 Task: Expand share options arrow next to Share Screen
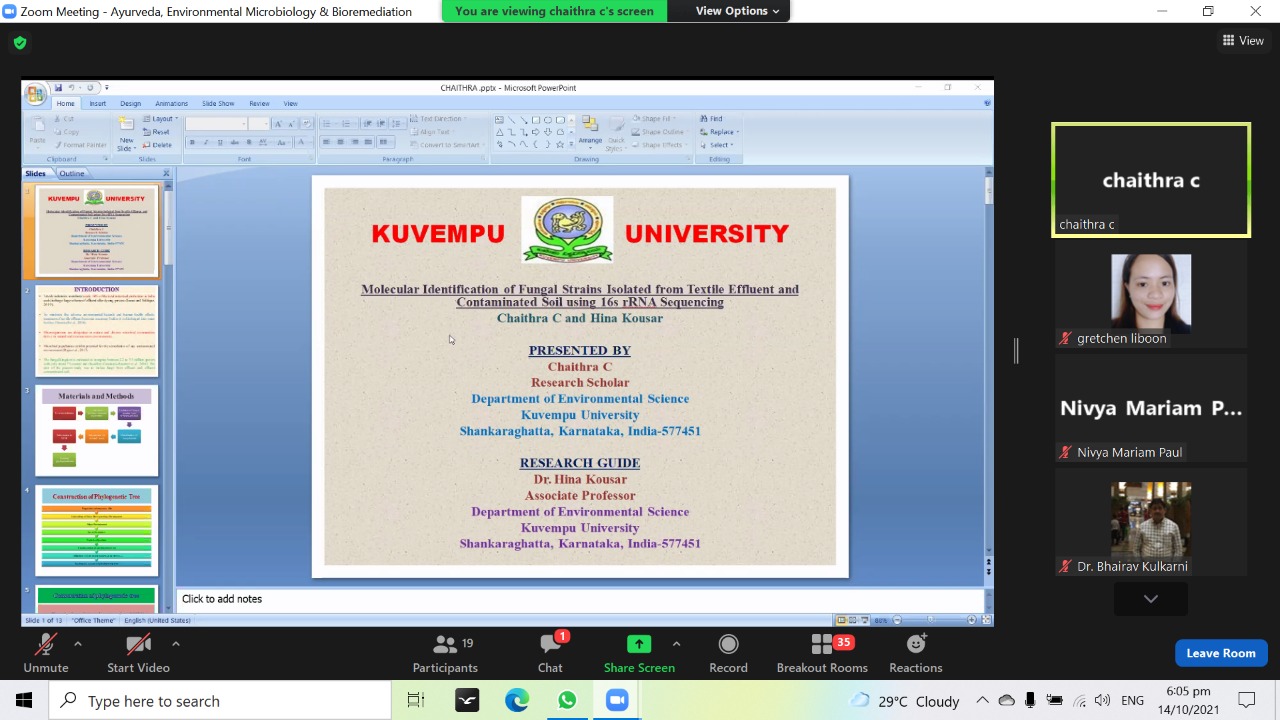pyautogui.click(x=676, y=644)
